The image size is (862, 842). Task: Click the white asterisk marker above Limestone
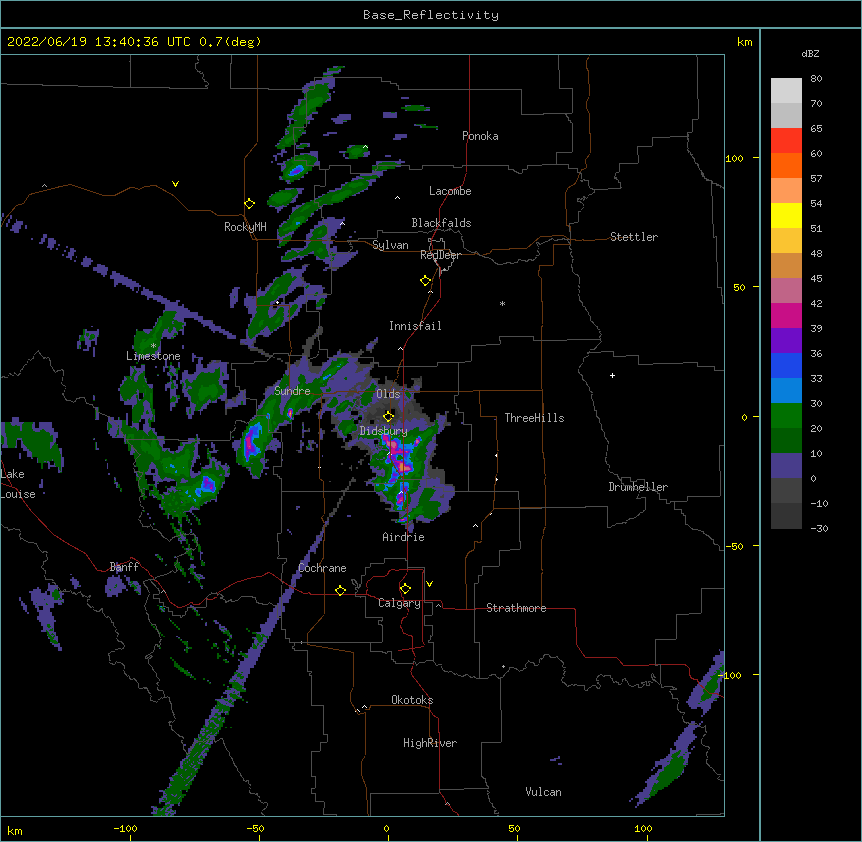pos(153,346)
